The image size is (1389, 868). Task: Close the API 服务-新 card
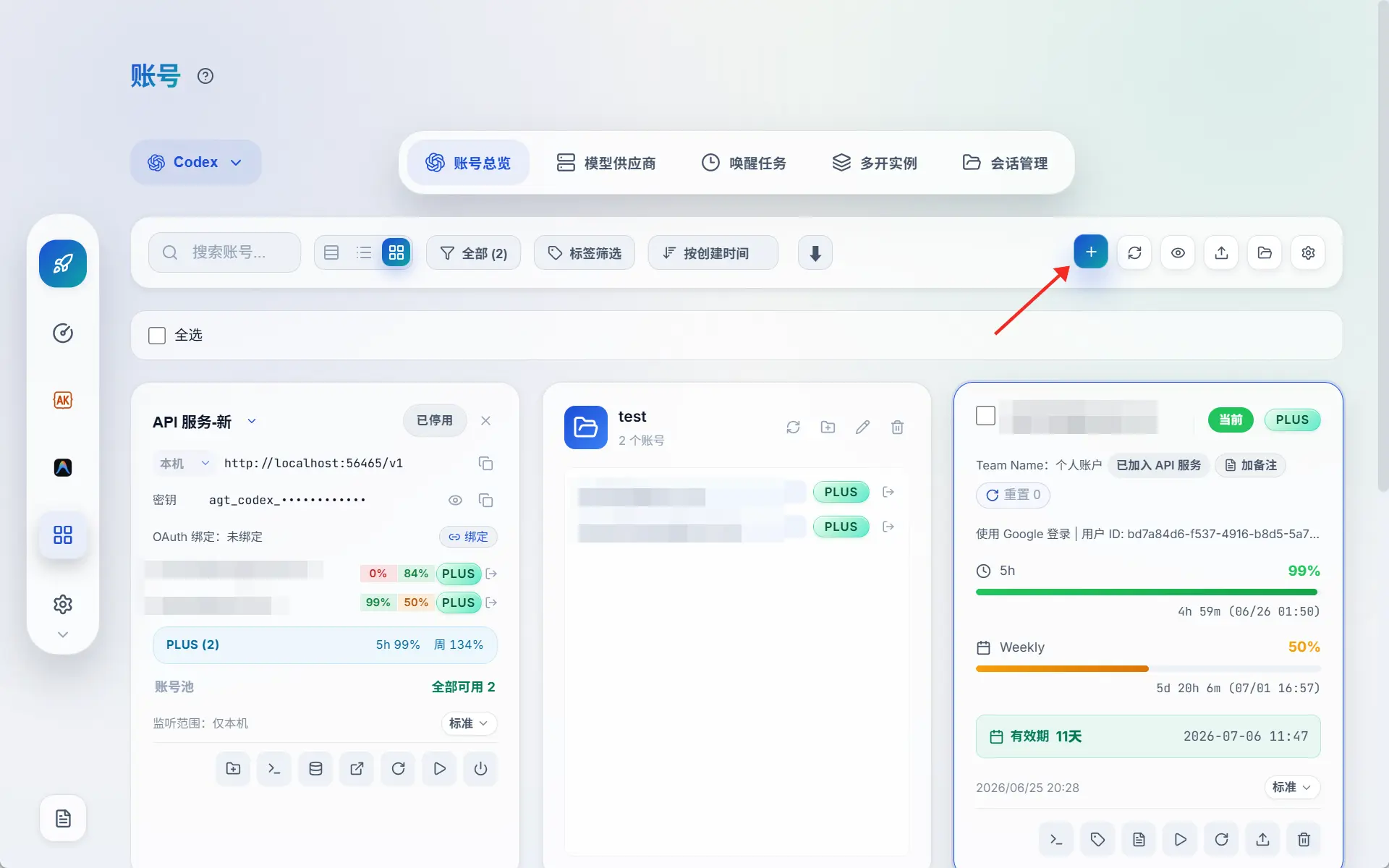[486, 420]
